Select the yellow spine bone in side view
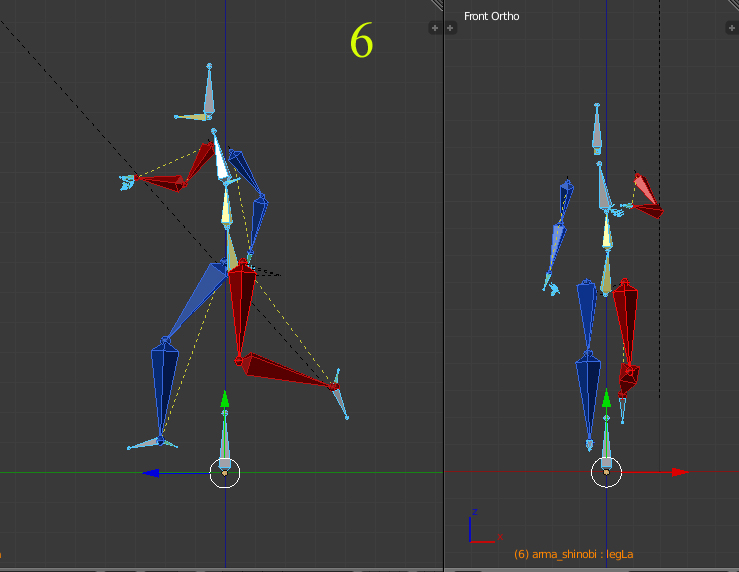Image resolution: width=739 pixels, height=572 pixels. (227, 207)
